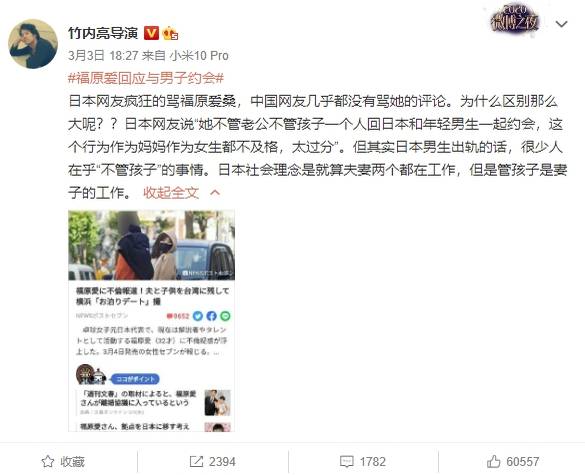This screenshot has height=475, width=585.
Task: Open the 竹内亮导演 username link
Action: point(103,33)
